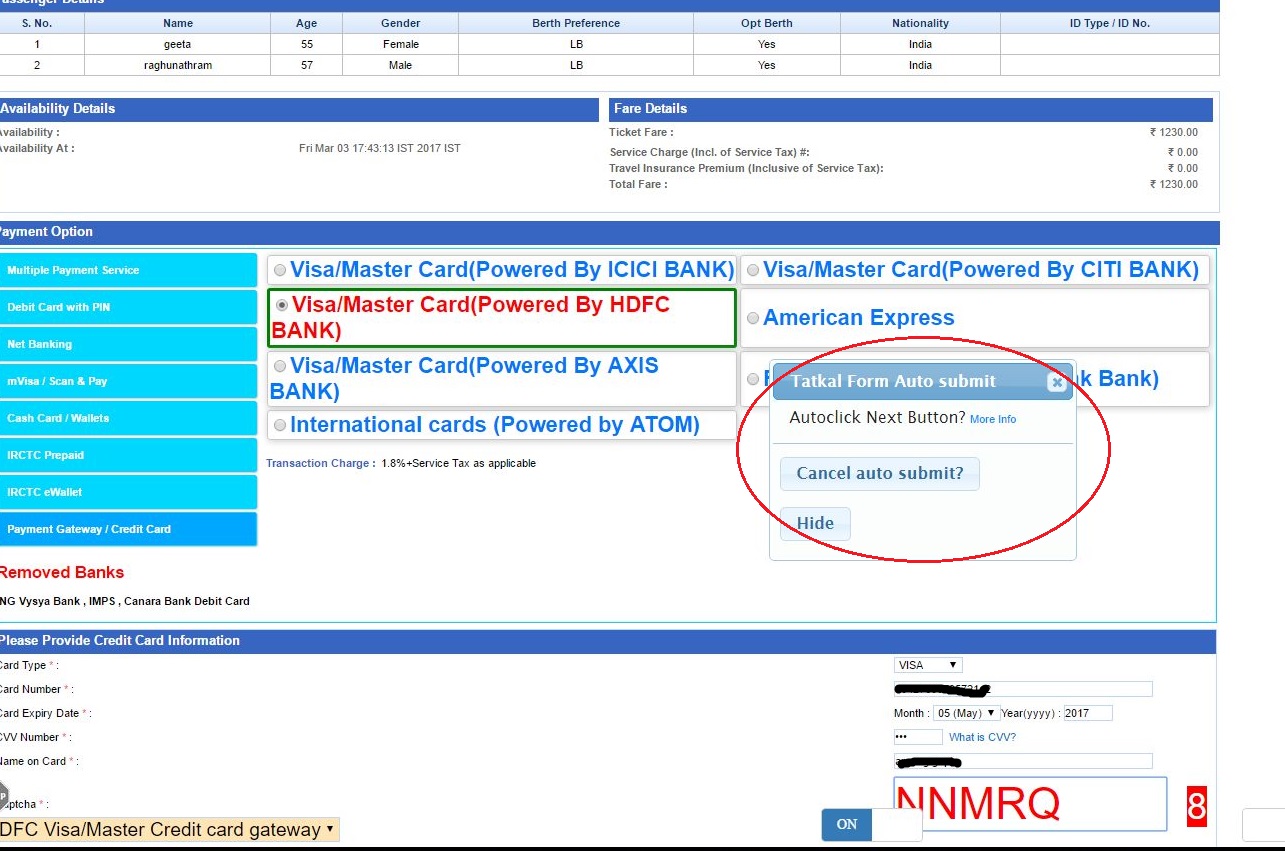The image size is (1285, 851).
Task: Click the Fare Details section header
Action: point(911,109)
